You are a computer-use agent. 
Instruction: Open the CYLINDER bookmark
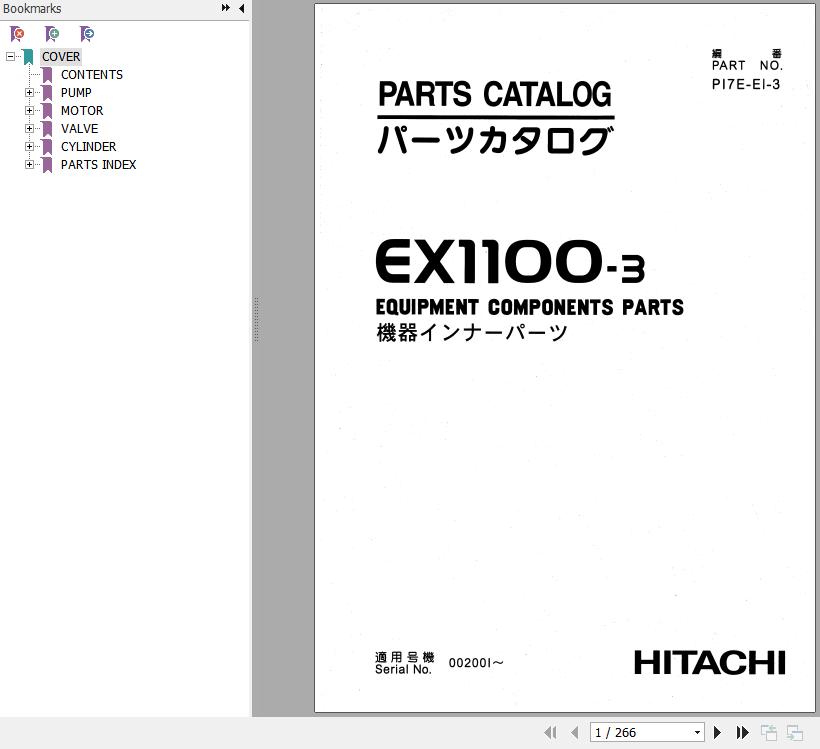click(x=88, y=146)
